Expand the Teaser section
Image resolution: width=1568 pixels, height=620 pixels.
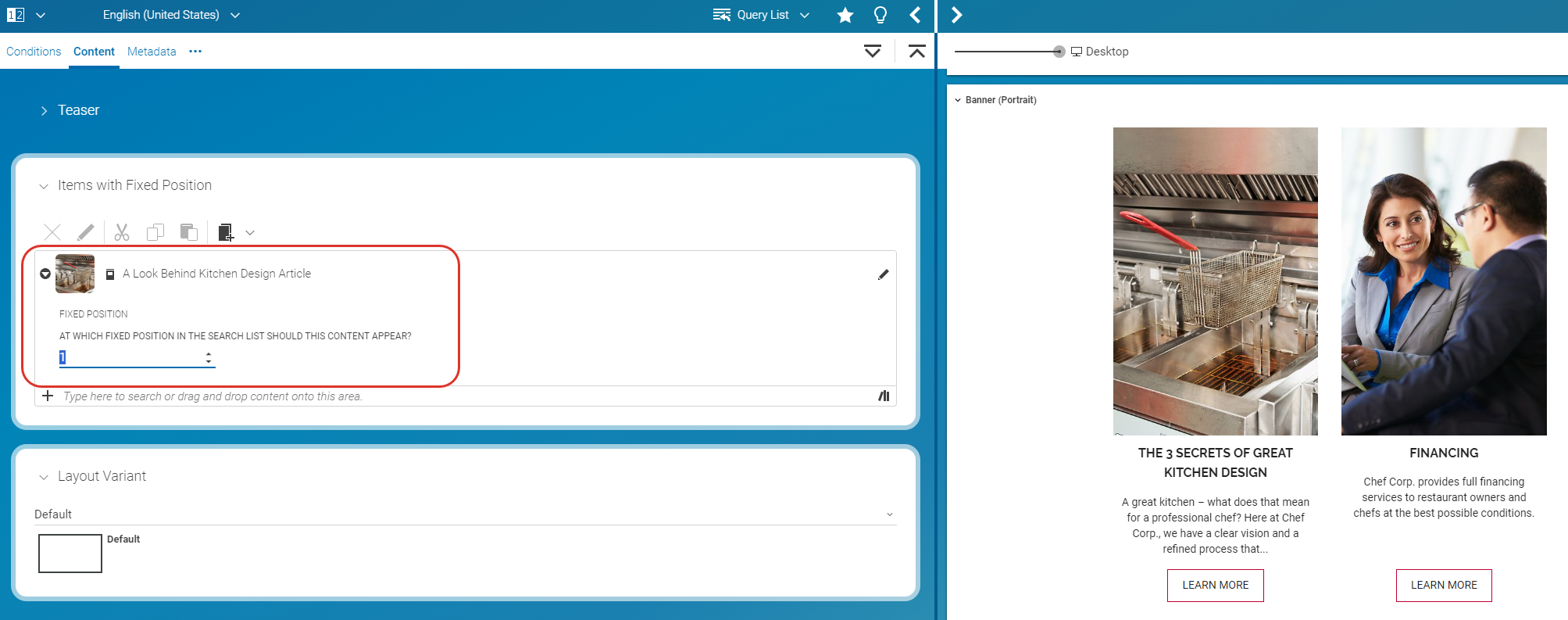[x=45, y=111]
